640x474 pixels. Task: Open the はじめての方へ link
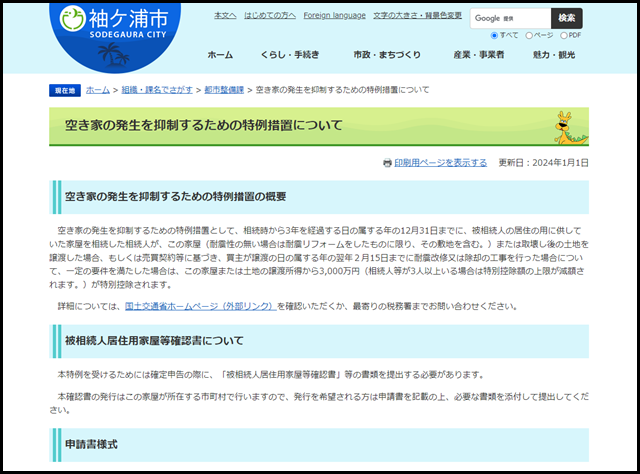point(270,16)
